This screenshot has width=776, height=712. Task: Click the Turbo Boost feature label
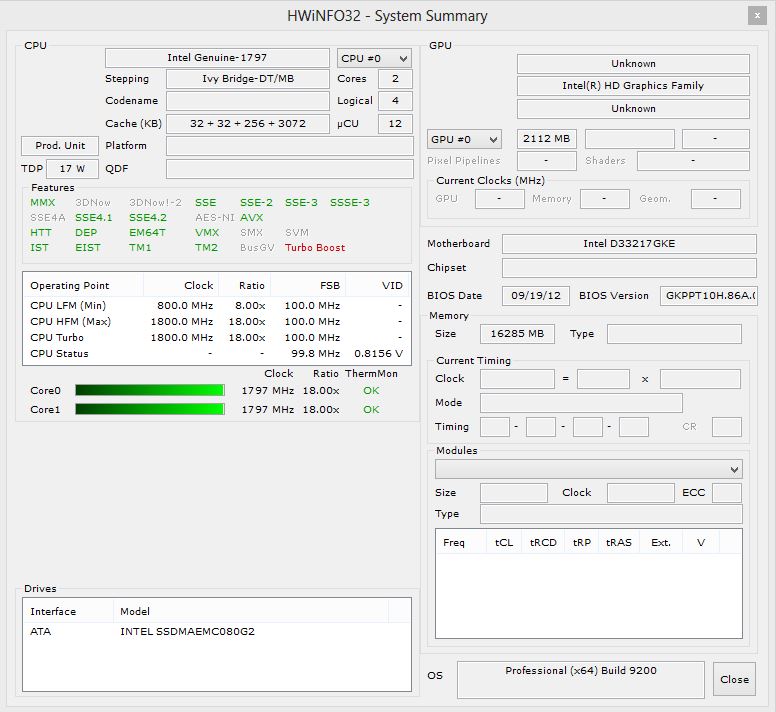314,247
